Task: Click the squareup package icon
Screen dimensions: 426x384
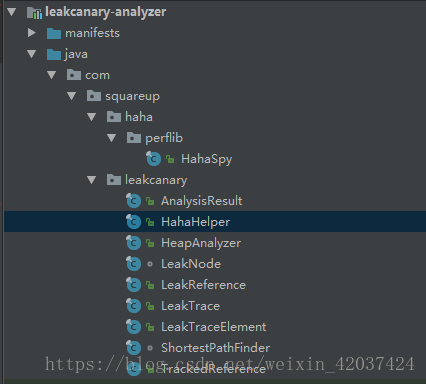Action: (94, 96)
